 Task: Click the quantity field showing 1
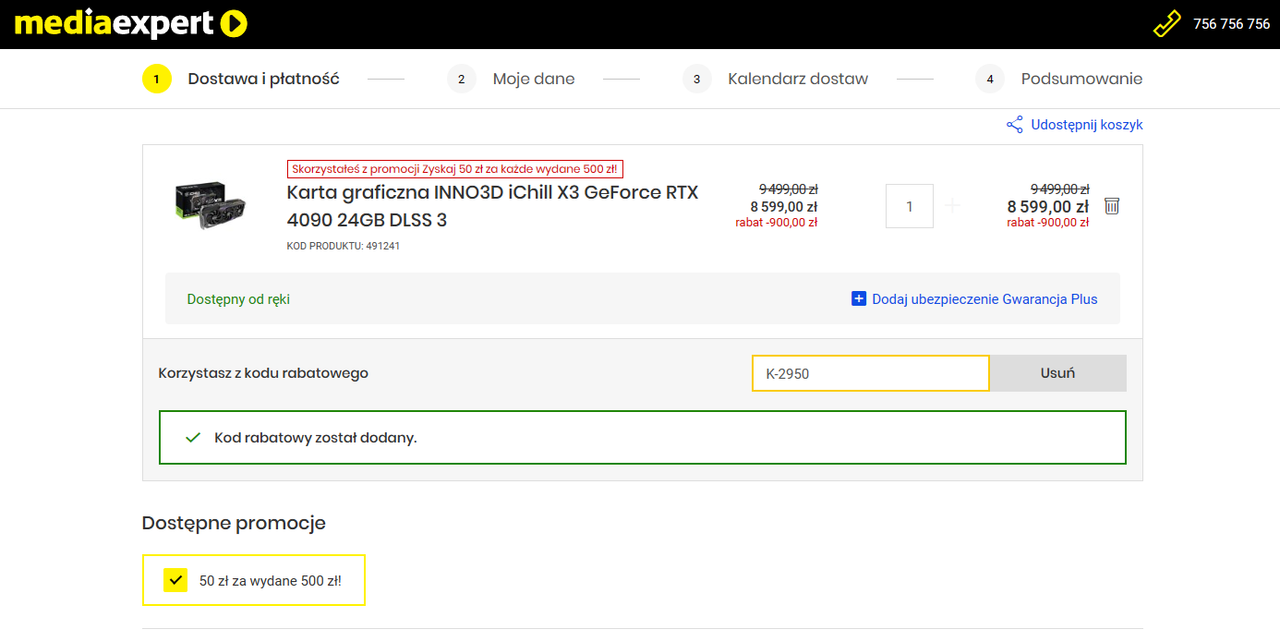click(x=909, y=206)
